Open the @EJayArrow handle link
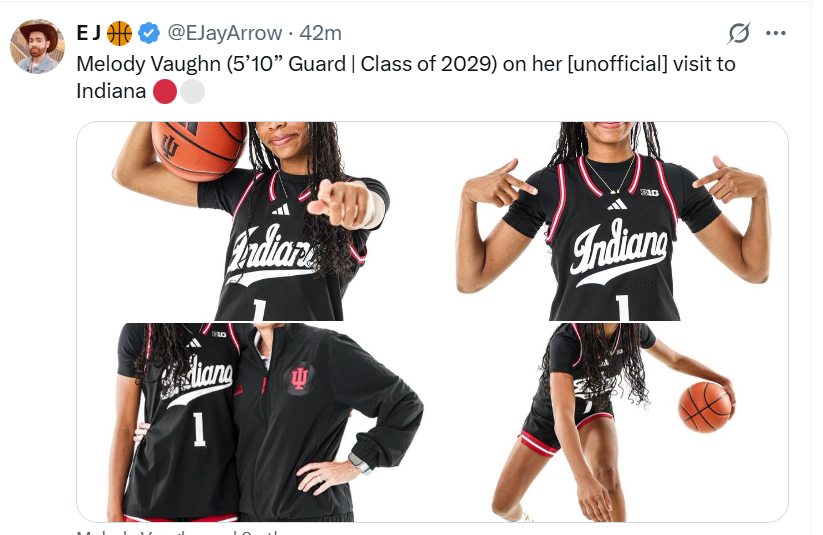 (x=225, y=33)
